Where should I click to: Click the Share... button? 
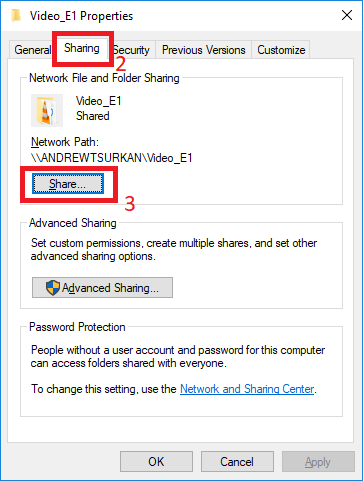click(68, 184)
